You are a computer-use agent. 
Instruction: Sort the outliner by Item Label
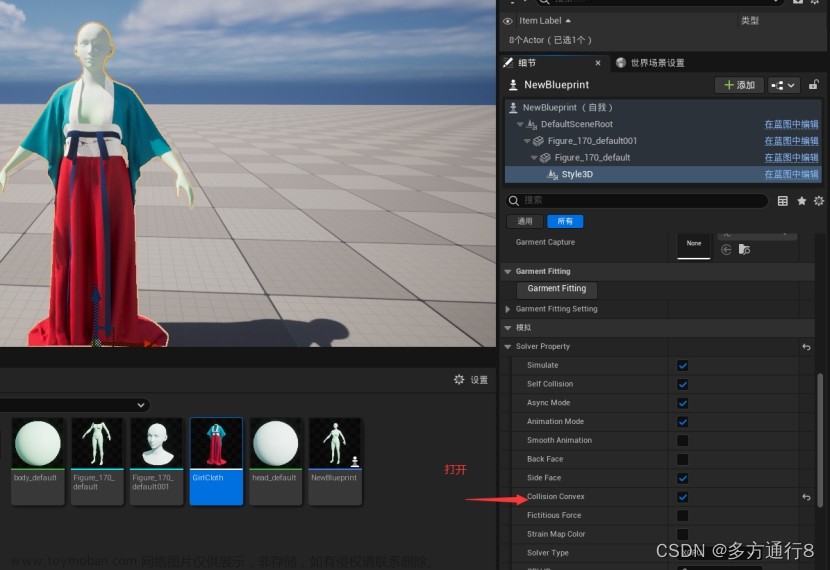point(545,21)
